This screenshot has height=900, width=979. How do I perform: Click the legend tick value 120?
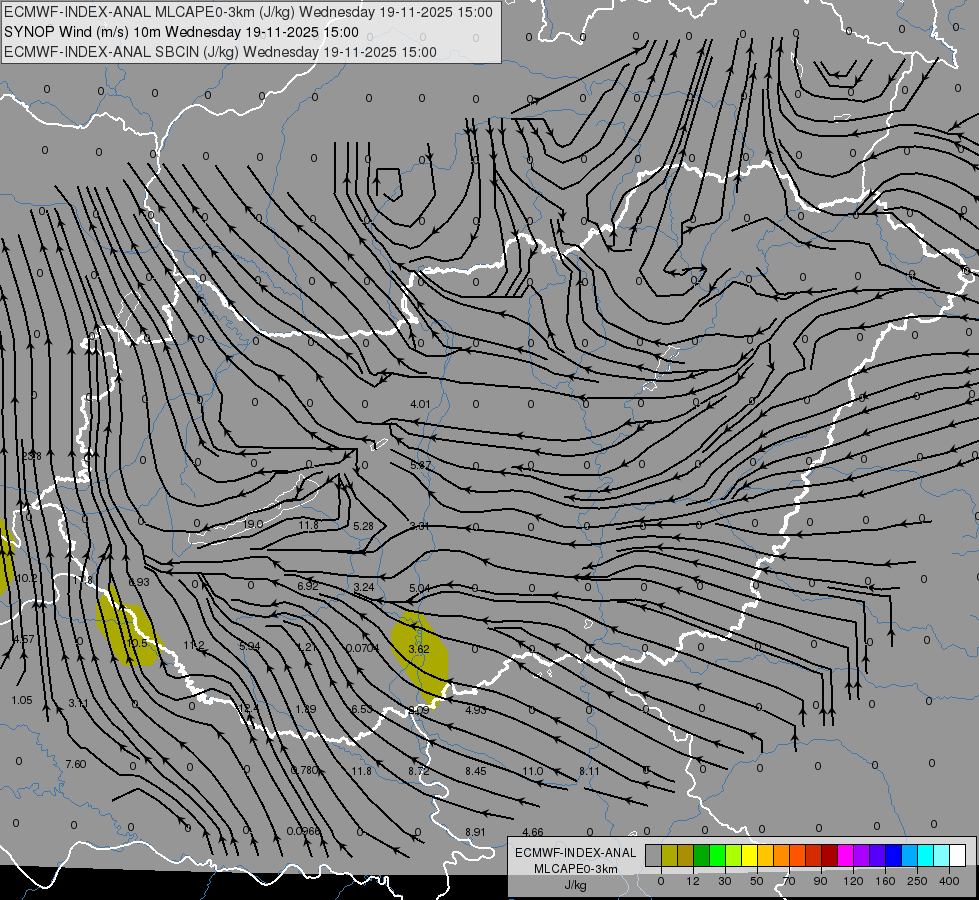pyautogui.click(x=853, y=881)
